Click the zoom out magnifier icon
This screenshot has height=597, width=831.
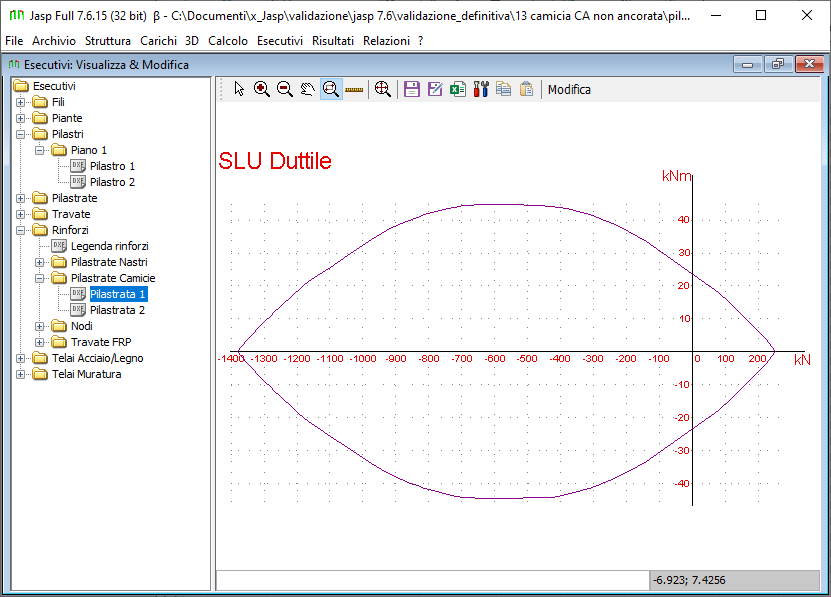[x=285, y=89]
